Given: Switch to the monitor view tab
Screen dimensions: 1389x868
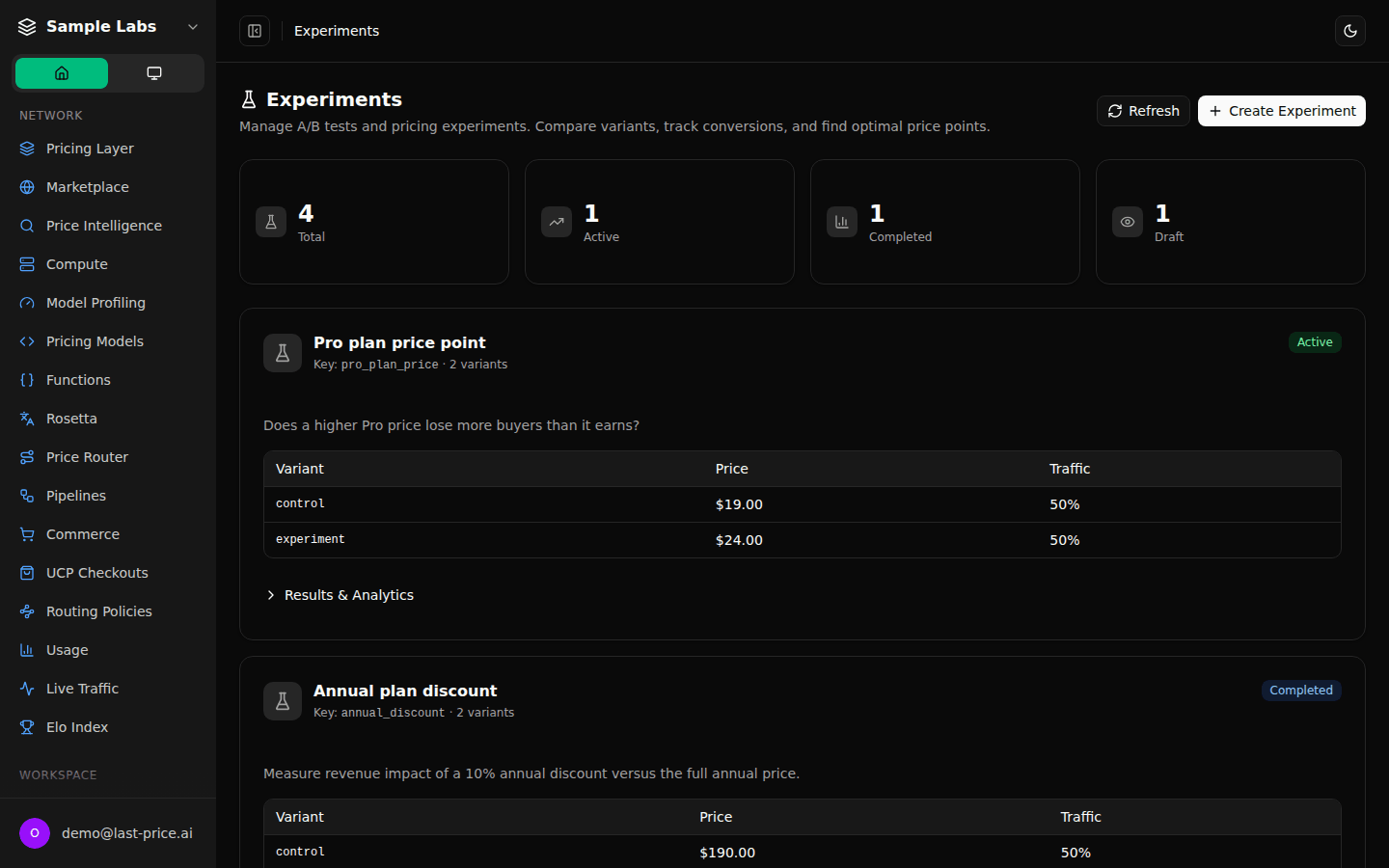Looking at the screenshot, I should tap(154, 73).
